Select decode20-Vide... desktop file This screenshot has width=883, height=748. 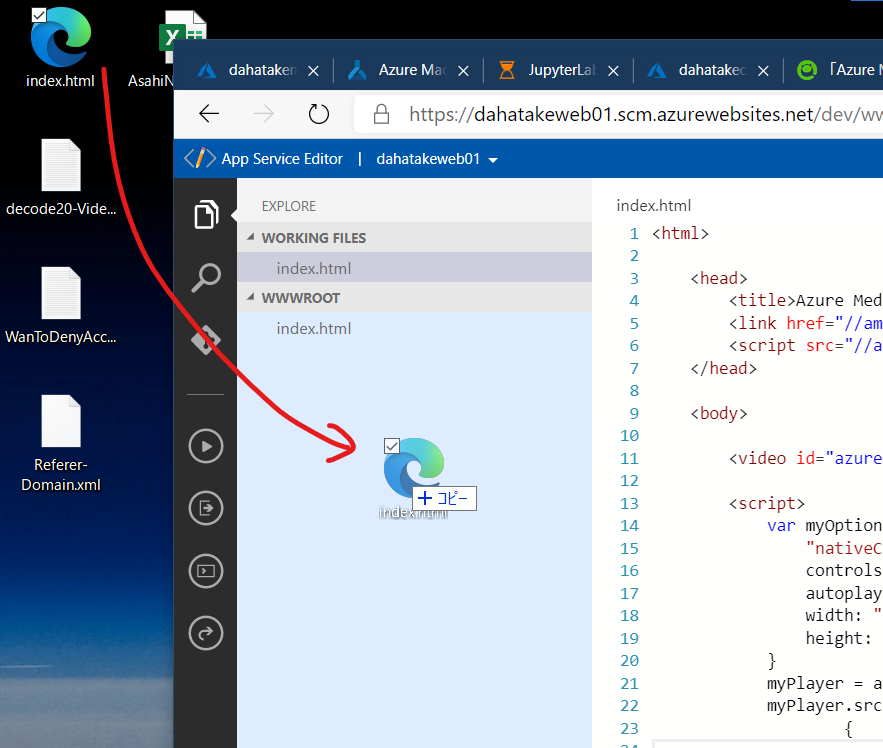click(x=61, y=177)
